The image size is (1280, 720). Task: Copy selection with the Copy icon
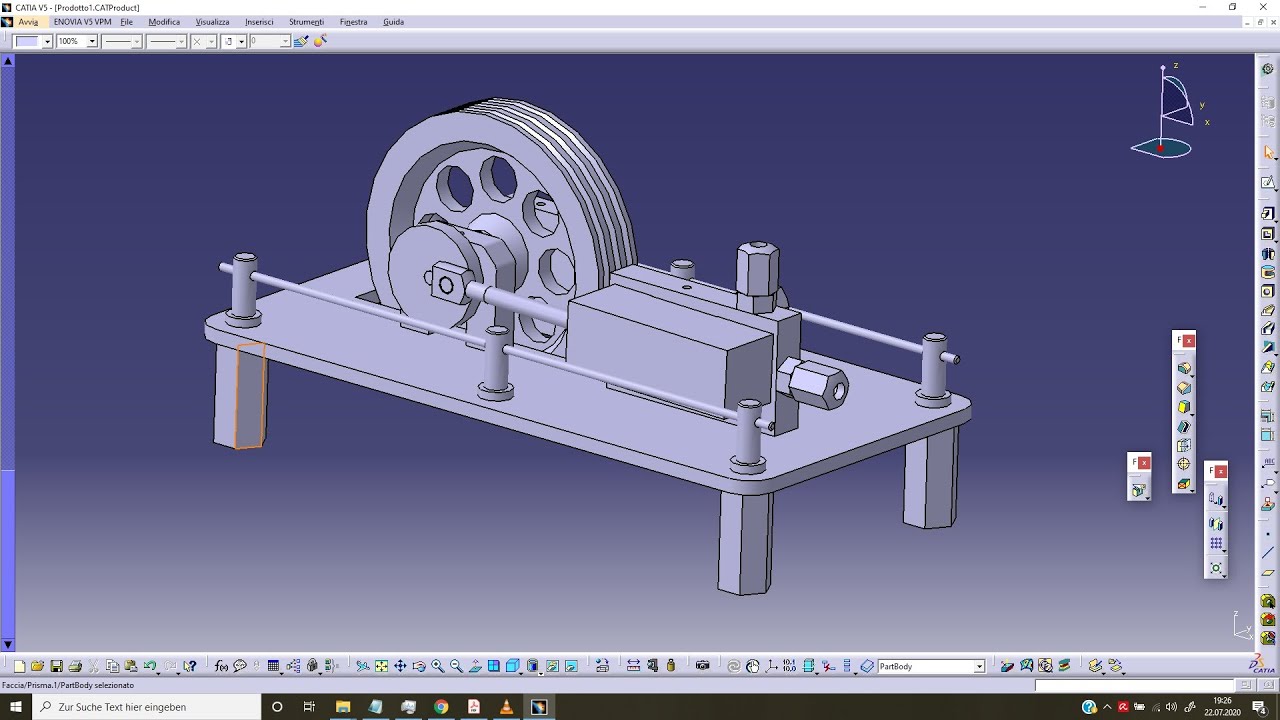112,666
